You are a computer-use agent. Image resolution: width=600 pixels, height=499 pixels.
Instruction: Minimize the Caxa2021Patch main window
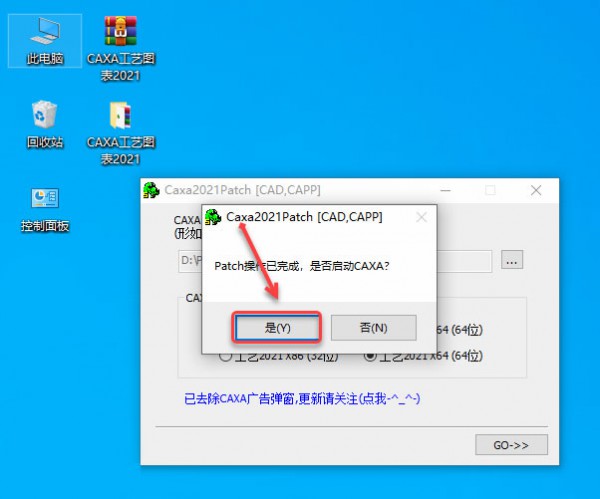pyautogui.click(x=445, y=190)
